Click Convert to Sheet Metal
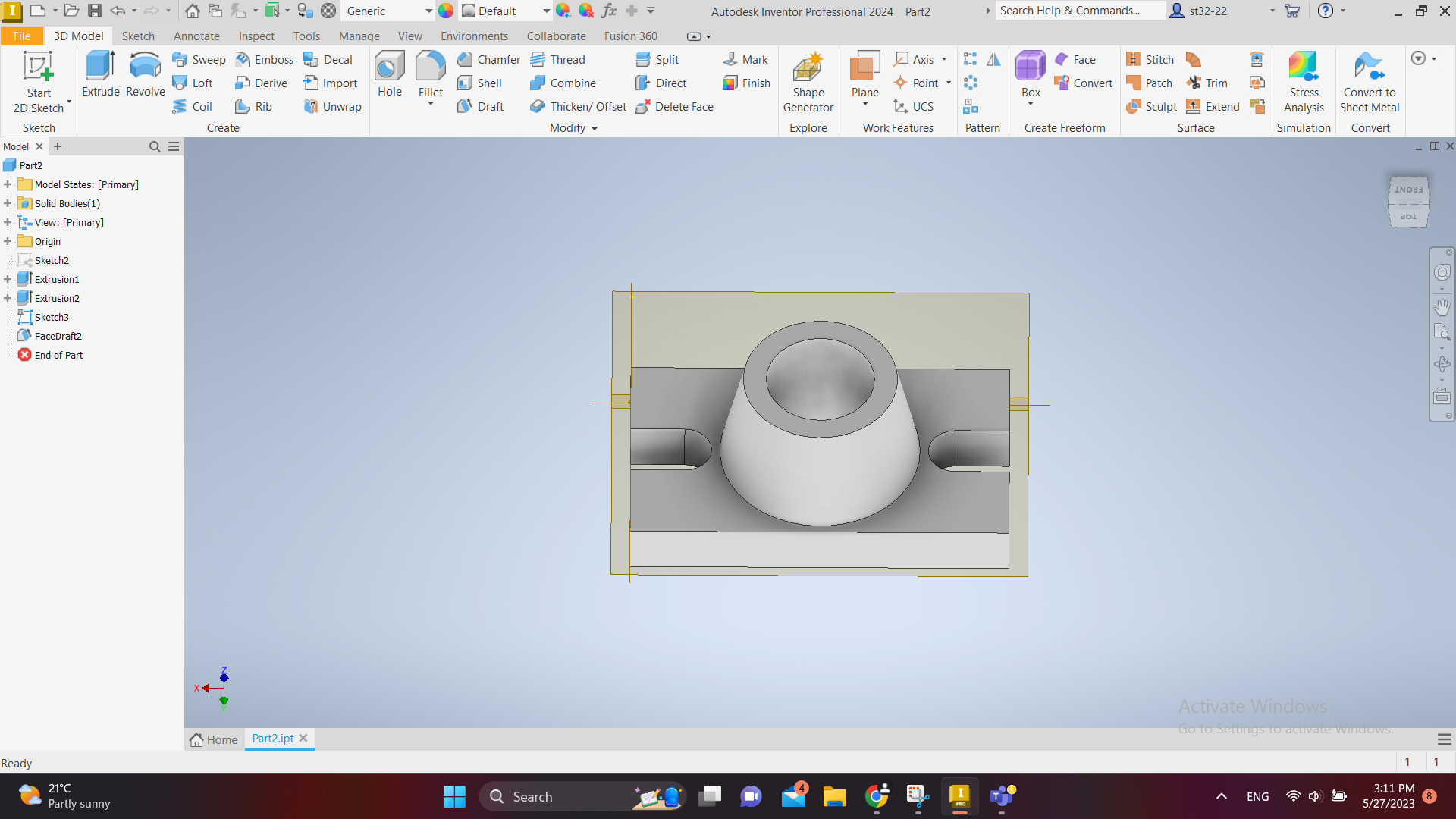The height and width of the screenshot is (819, 1456). click(1370, 80)
